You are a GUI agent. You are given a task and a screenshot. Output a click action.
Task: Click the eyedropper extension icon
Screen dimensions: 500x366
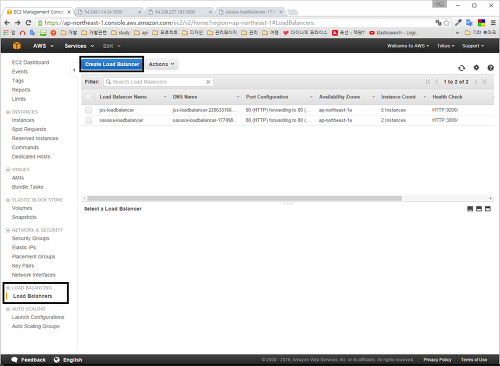[458, 23]
